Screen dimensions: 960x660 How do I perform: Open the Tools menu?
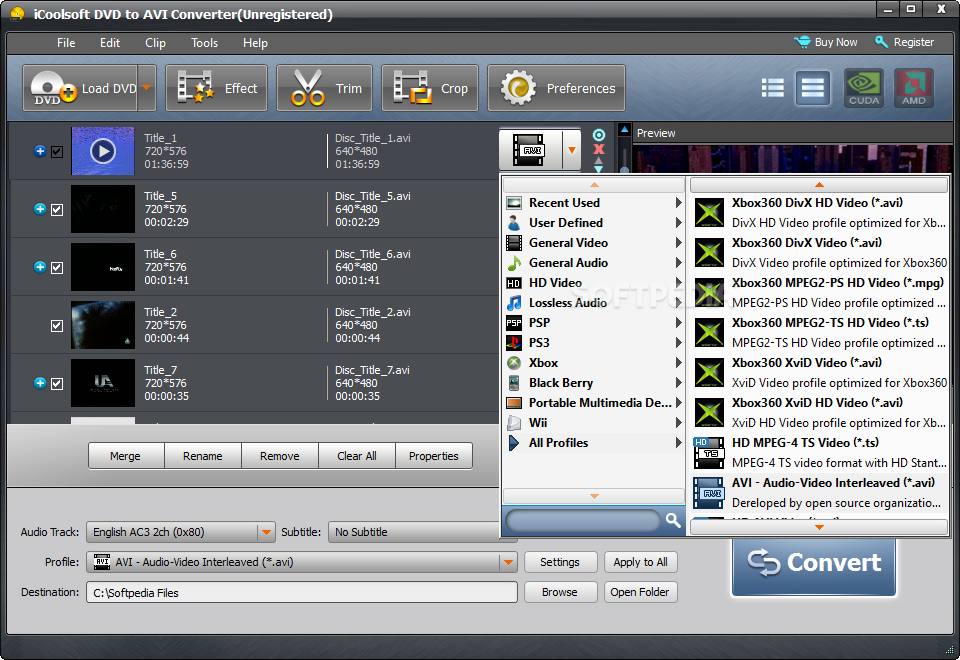[204, 43]
